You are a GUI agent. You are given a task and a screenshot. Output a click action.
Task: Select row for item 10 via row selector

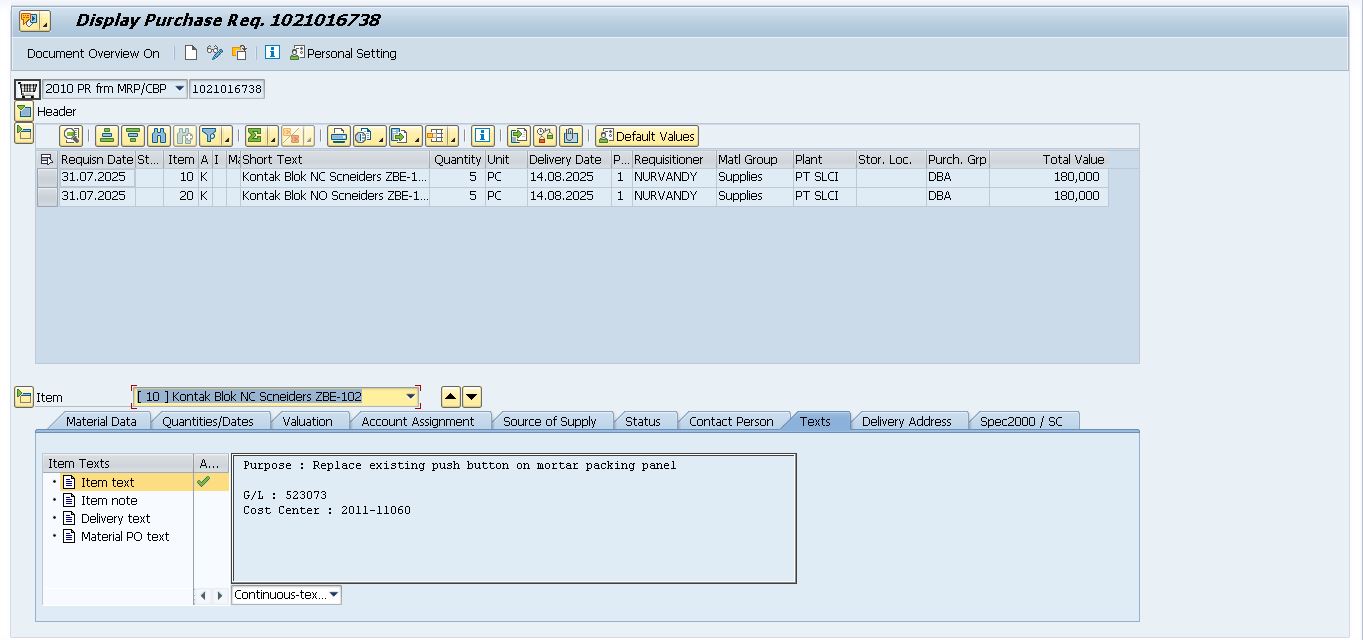[47, 177]
